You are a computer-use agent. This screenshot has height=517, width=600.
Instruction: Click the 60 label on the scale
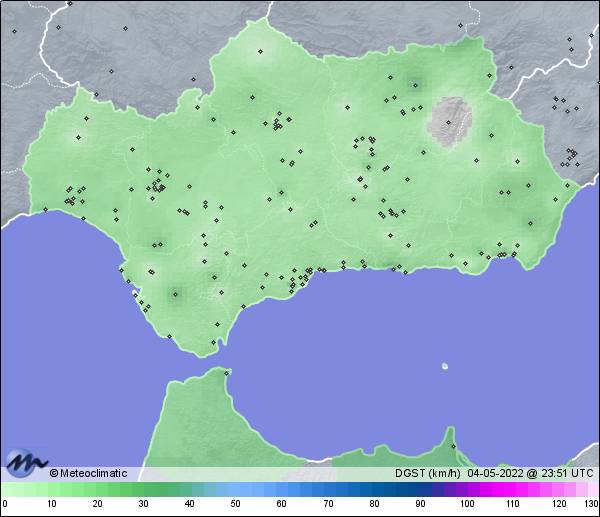pyautogui.click(x=282, y=504)
